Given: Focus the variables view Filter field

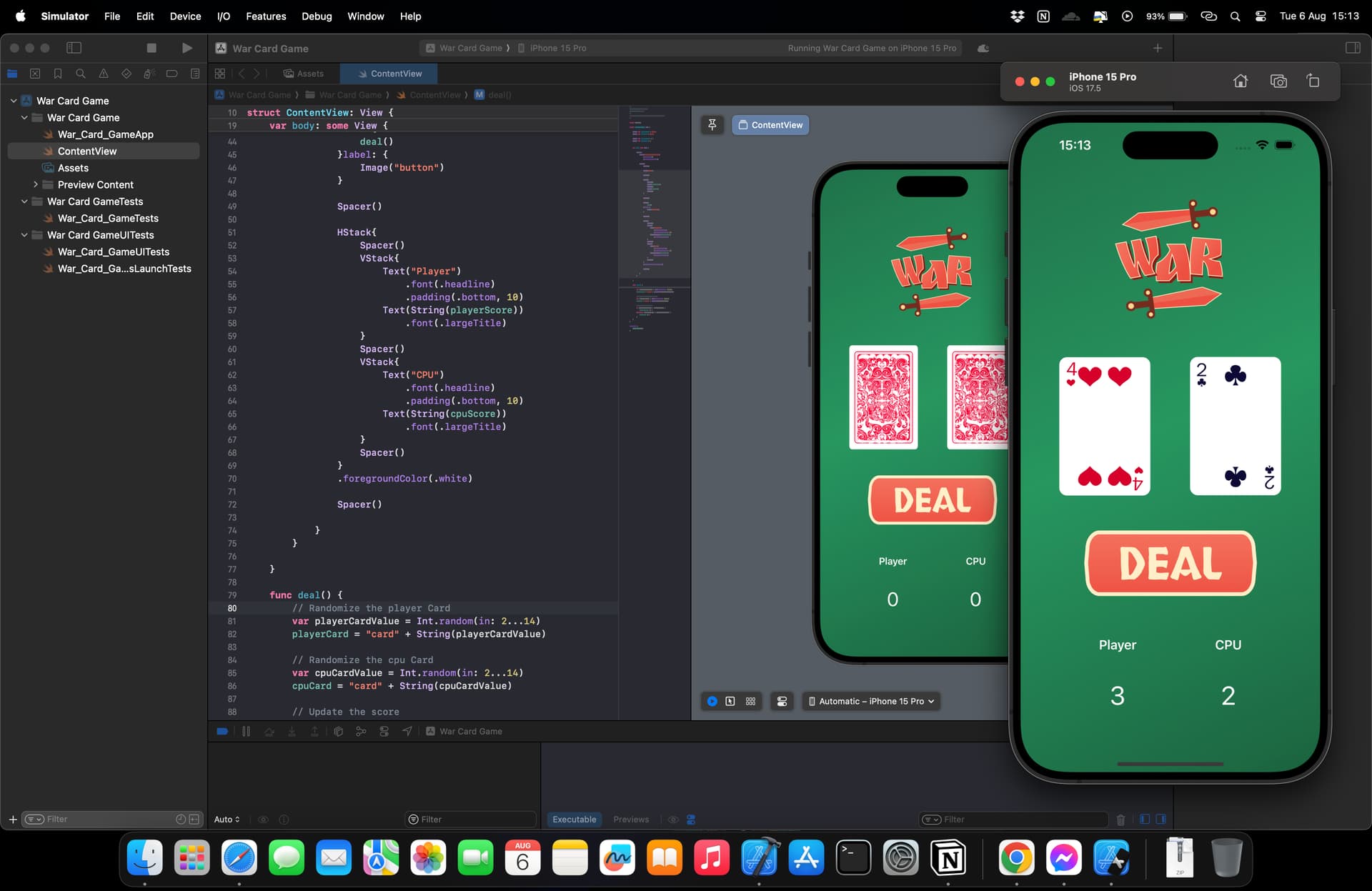Looking at the screenshot, I should tap(472, 820).
